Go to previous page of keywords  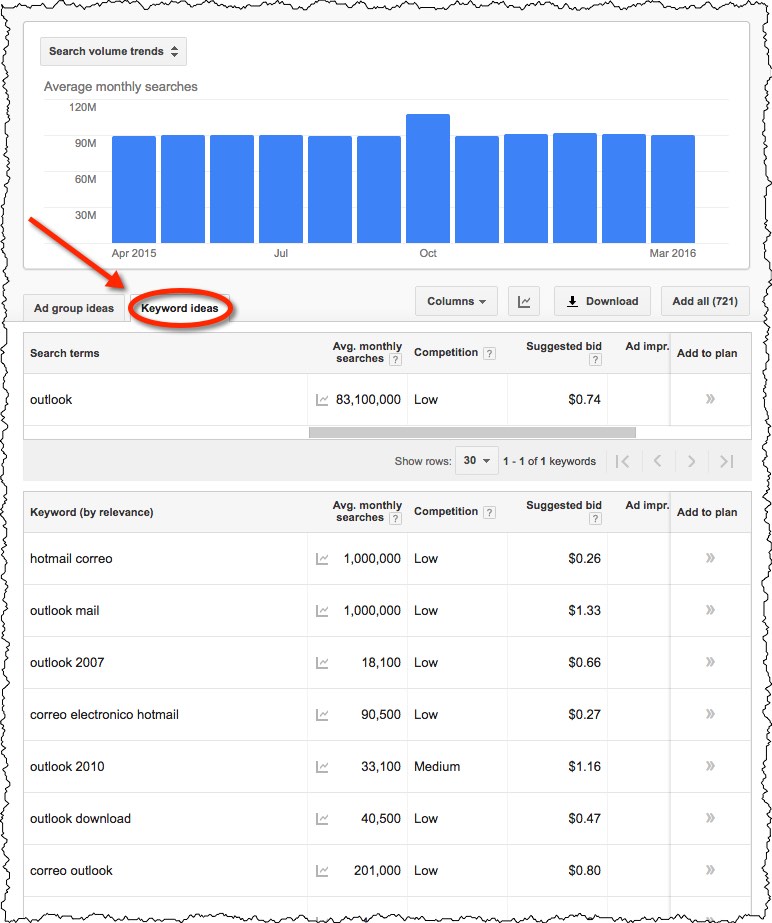(x=657, y=461)
